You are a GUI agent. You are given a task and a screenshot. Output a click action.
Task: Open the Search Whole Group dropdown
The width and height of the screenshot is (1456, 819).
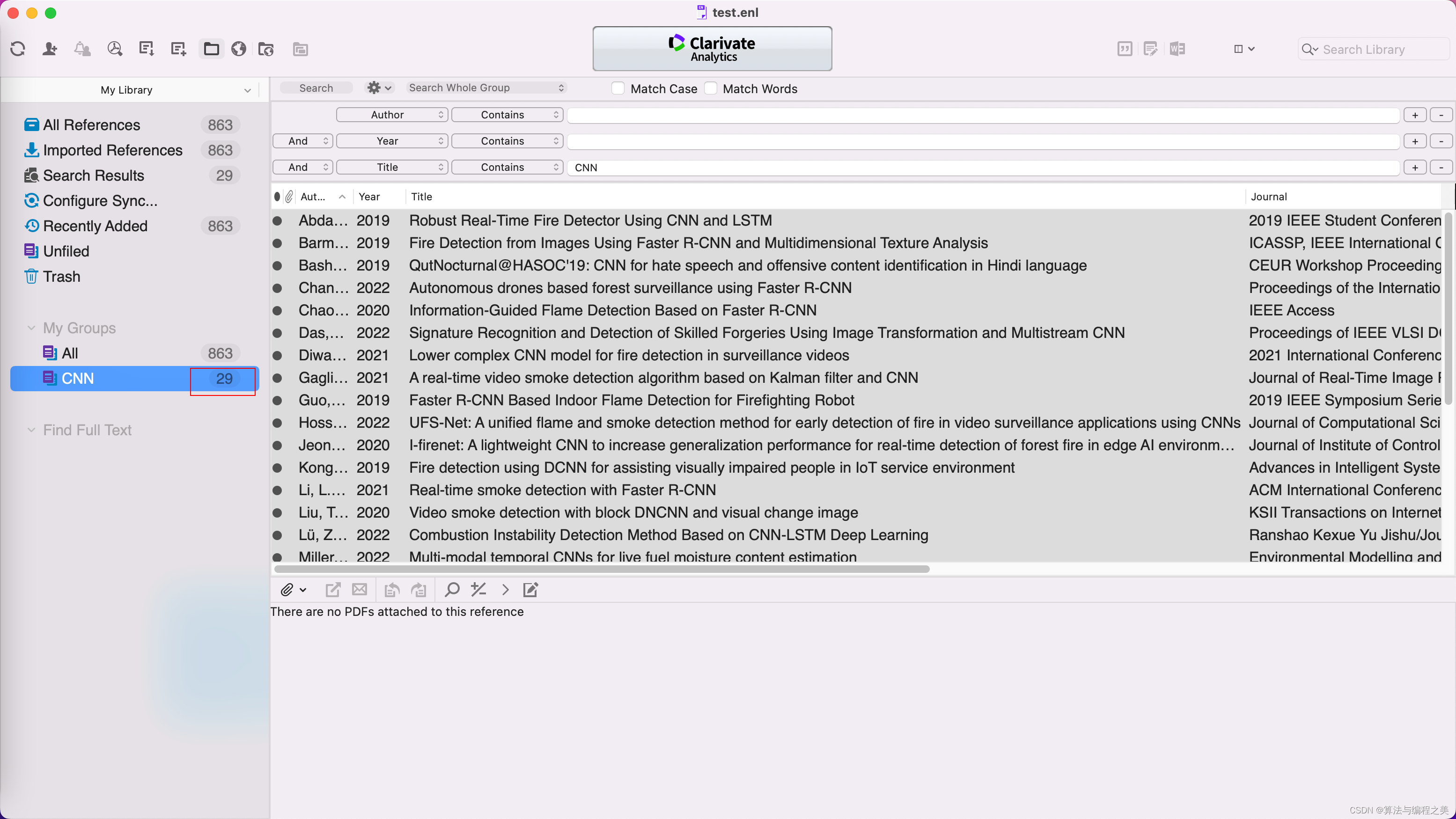486,88
